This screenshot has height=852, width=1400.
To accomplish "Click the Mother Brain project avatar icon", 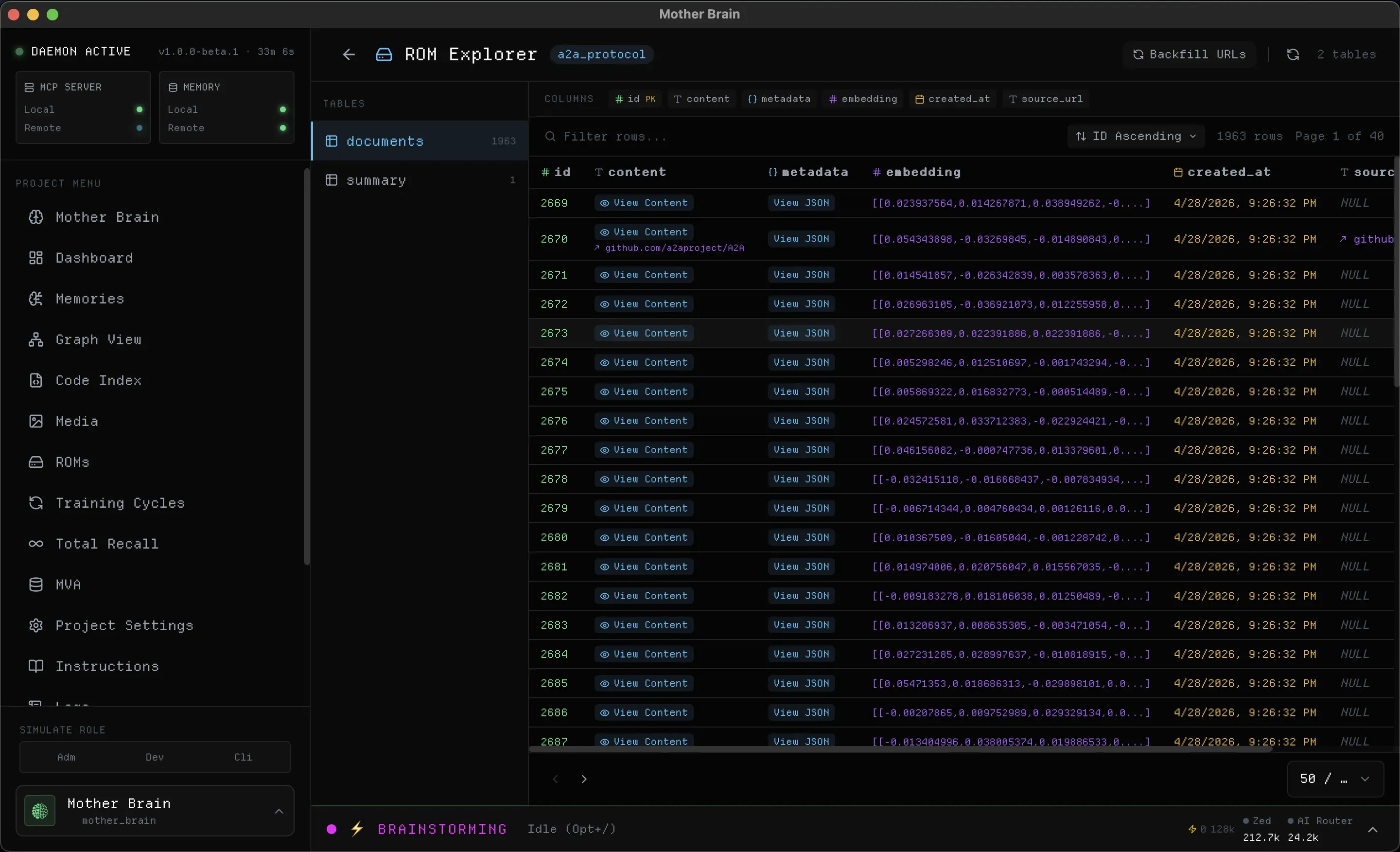I will [40, 811].
